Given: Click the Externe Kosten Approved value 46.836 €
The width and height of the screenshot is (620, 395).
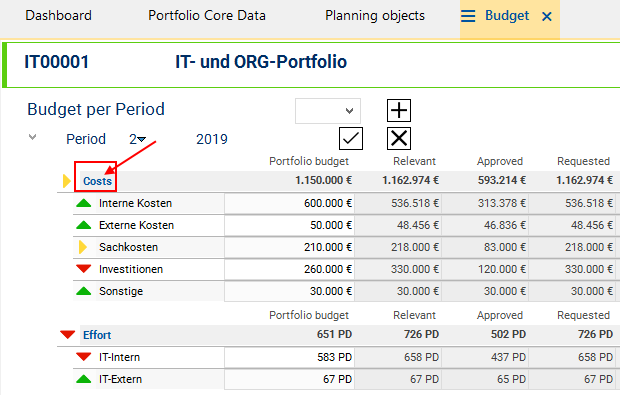Looking at the screenshot, I should (505, 225).
